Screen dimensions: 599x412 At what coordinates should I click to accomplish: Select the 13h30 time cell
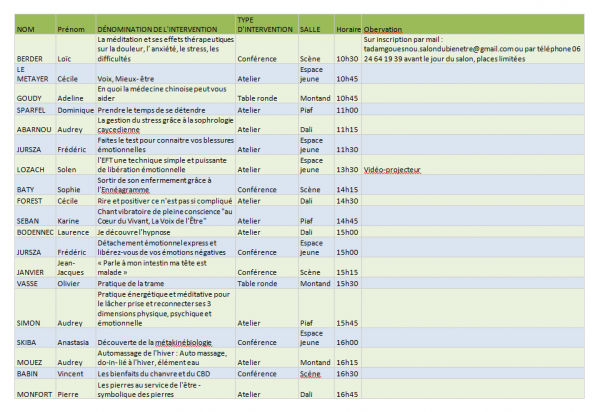tap(348, 165)
